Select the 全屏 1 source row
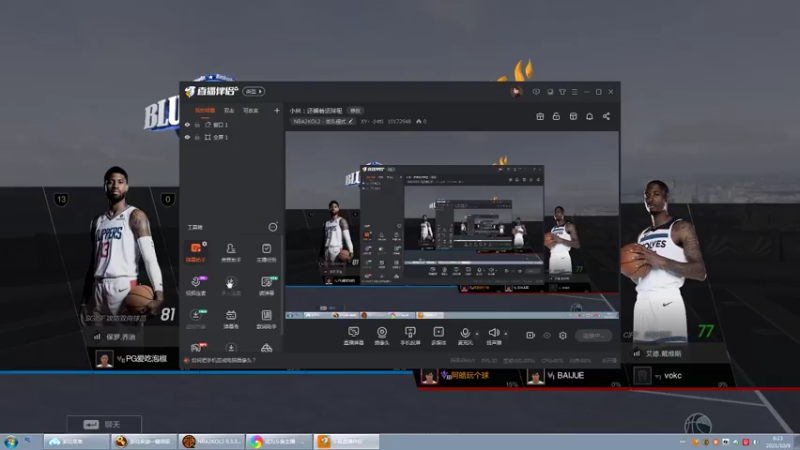This screenshot has height=450, width=800. coord(232,137)
